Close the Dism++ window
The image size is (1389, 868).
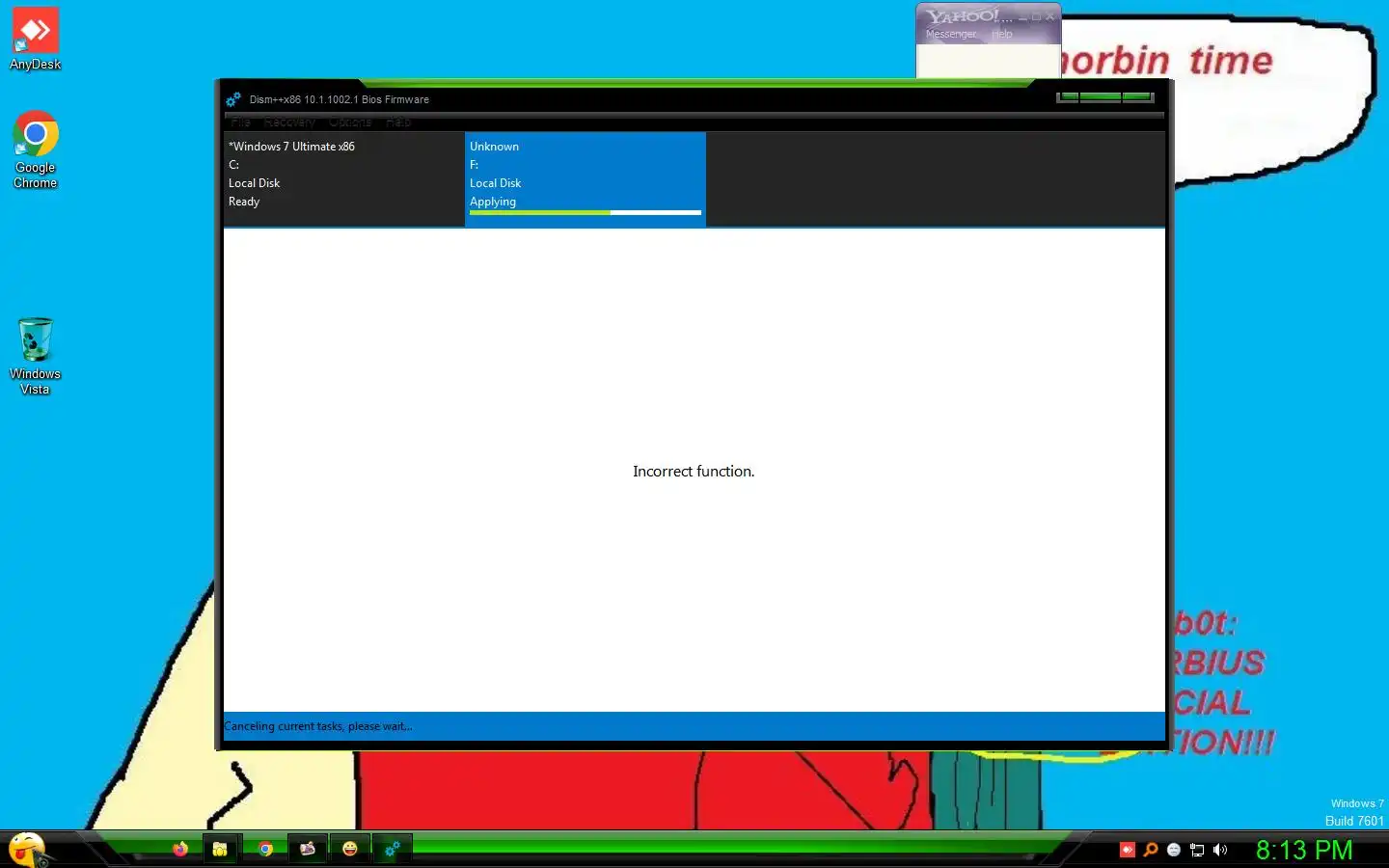coord(1137,97)
